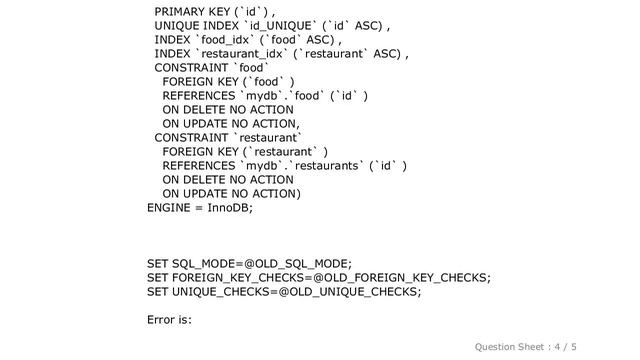Screen dimensions: 640x360
Task: Click the Question Sheet 4 / 5 label
Action: (526, 347)
